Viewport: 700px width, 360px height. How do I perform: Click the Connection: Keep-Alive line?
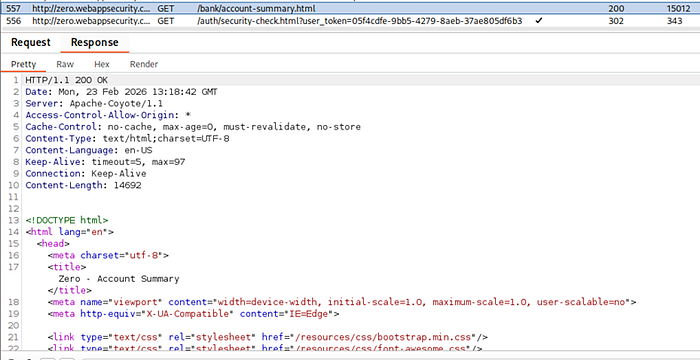pos(86,173)
